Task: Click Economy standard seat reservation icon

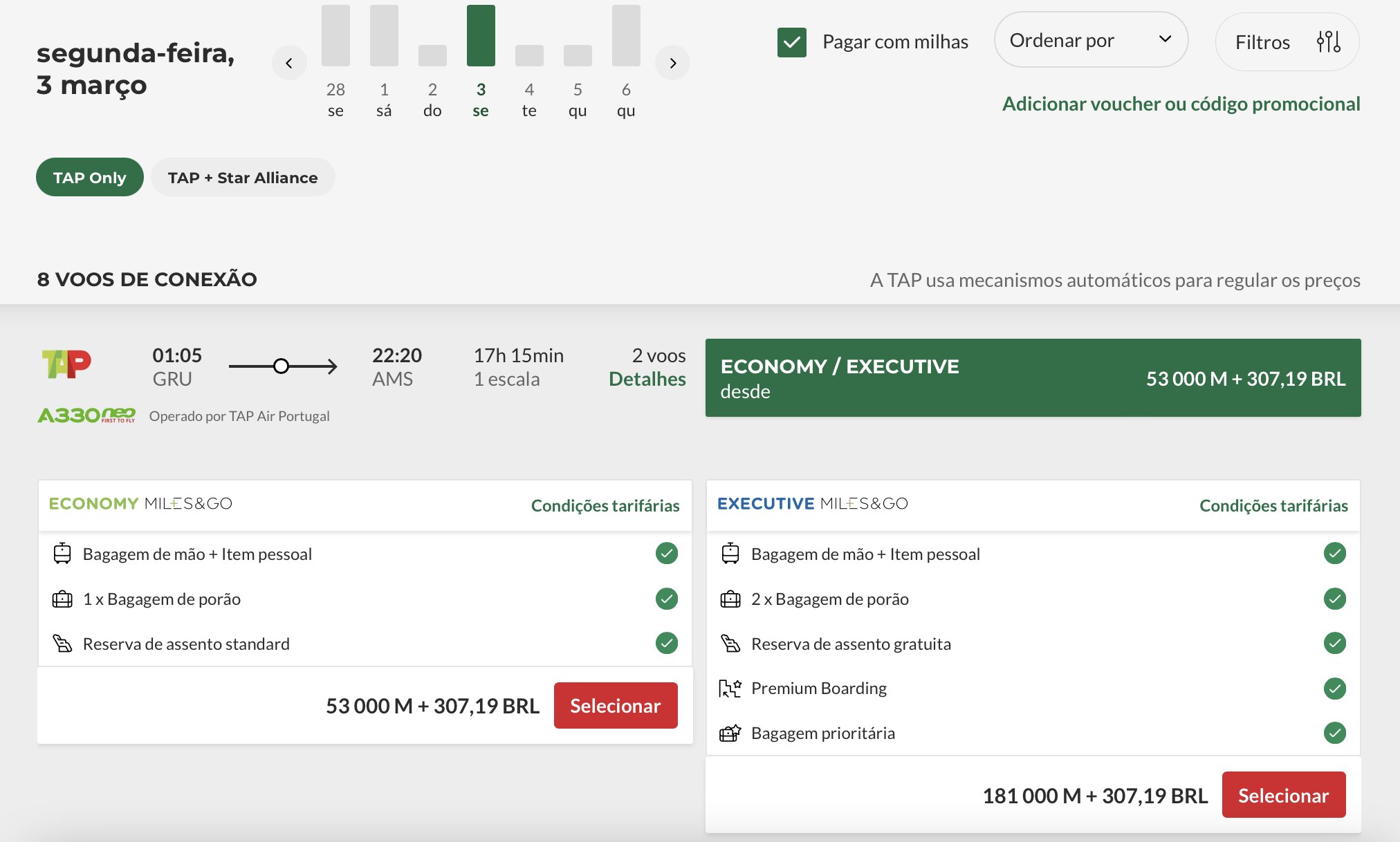Action: click(x=62, y=644)
